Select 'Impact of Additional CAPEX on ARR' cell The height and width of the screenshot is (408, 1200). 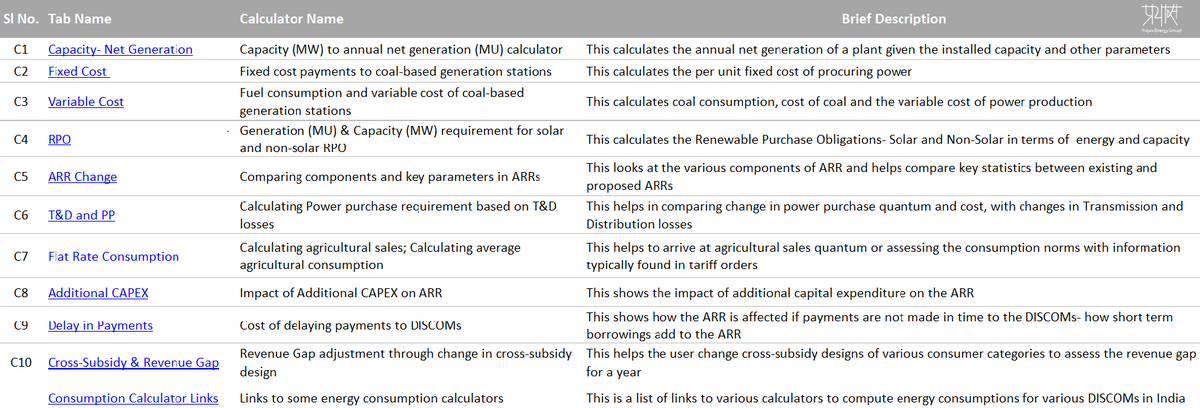click(340, 293)
